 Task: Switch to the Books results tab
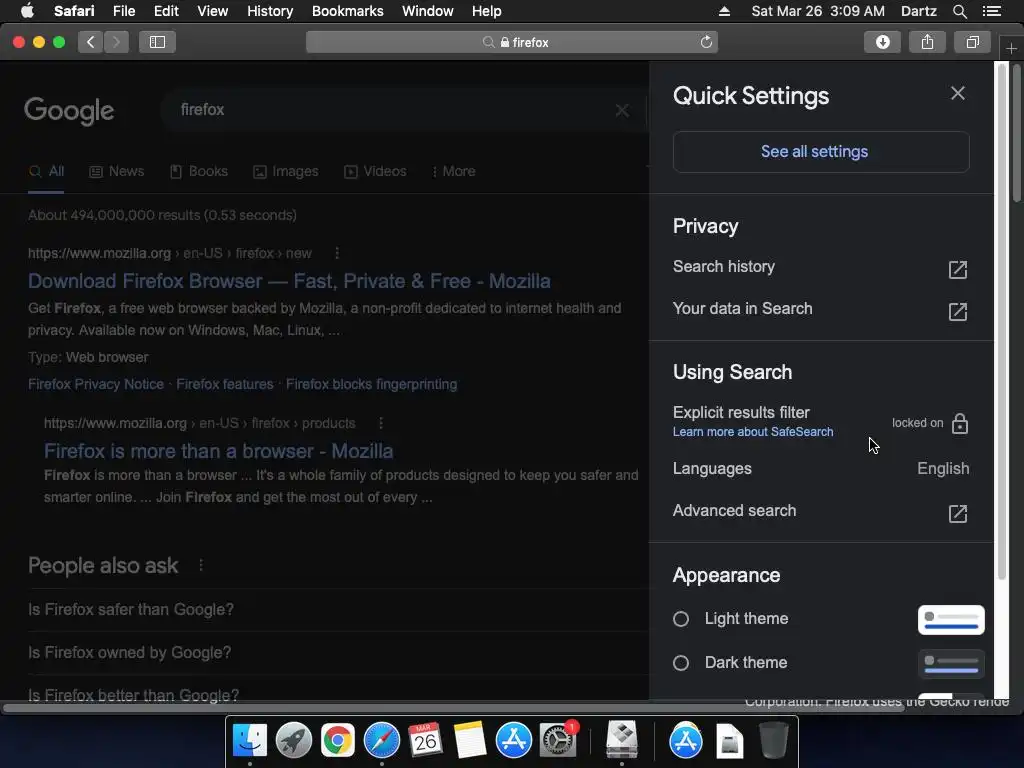point(199,172)
